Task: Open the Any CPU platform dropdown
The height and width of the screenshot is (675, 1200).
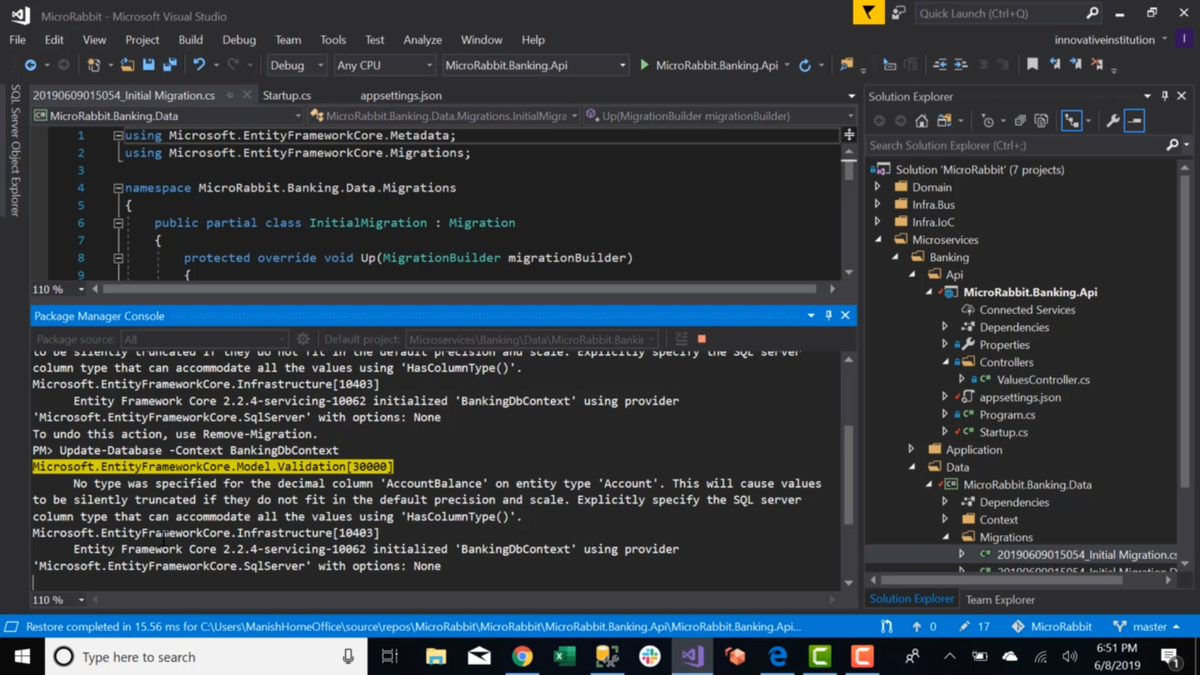Action: 384,65
